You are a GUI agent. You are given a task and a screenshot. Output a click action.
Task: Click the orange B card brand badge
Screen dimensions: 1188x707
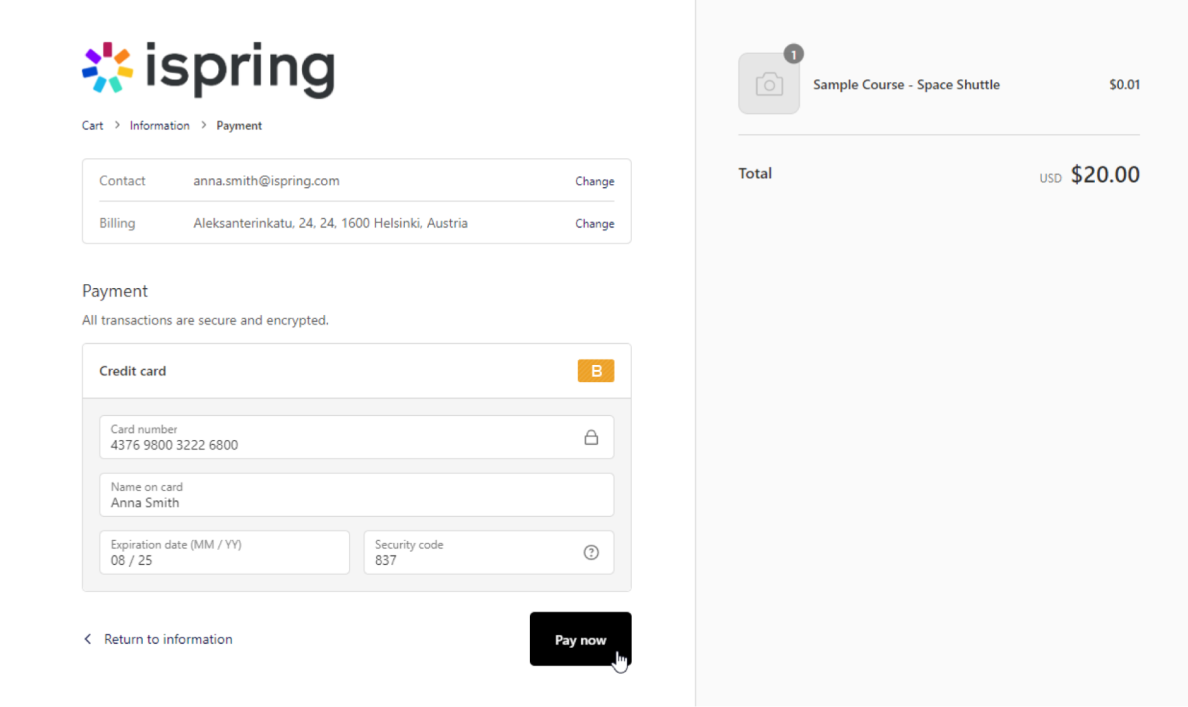point(596,370)
